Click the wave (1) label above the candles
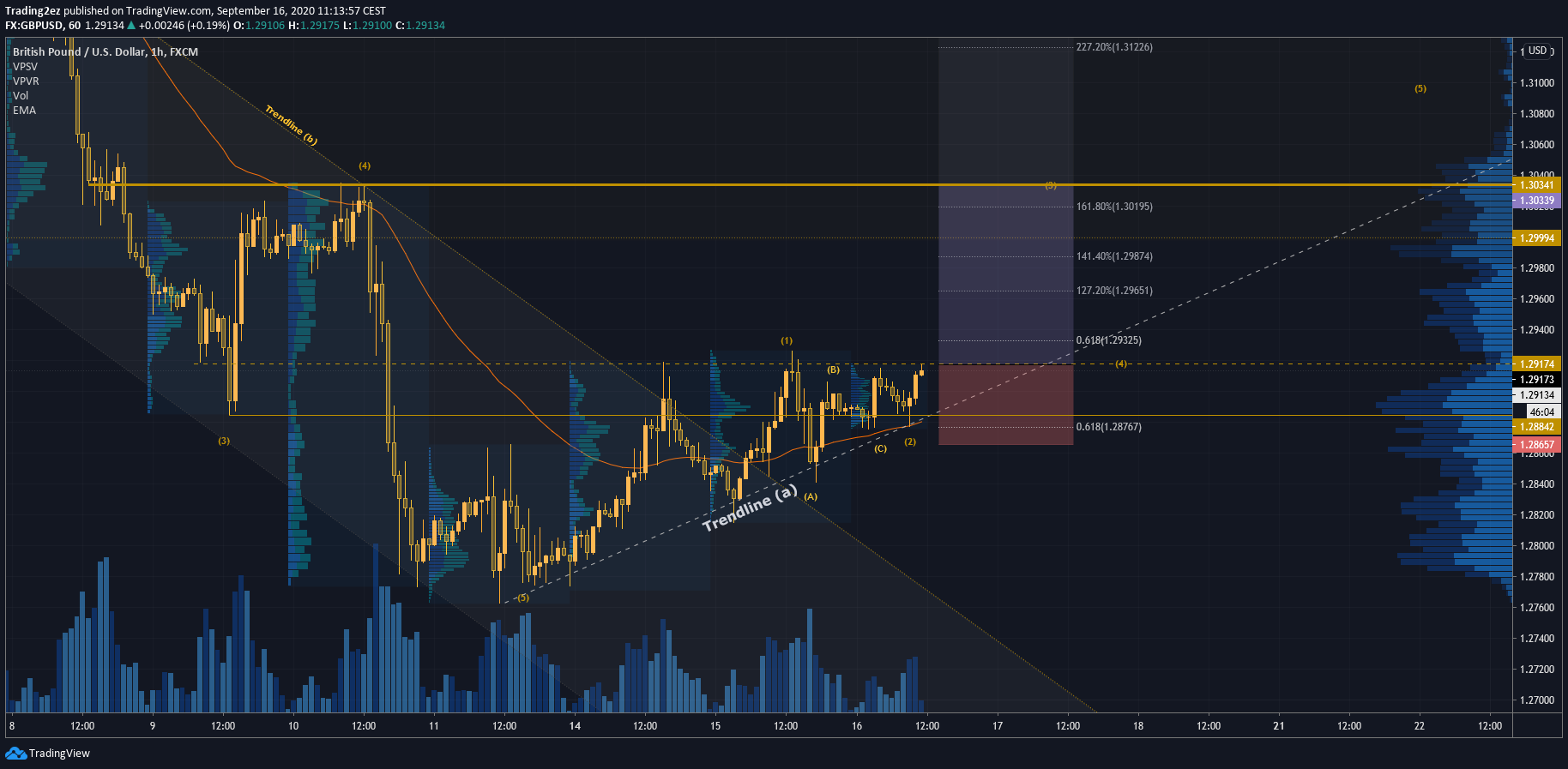 click(x=787, y=341)
